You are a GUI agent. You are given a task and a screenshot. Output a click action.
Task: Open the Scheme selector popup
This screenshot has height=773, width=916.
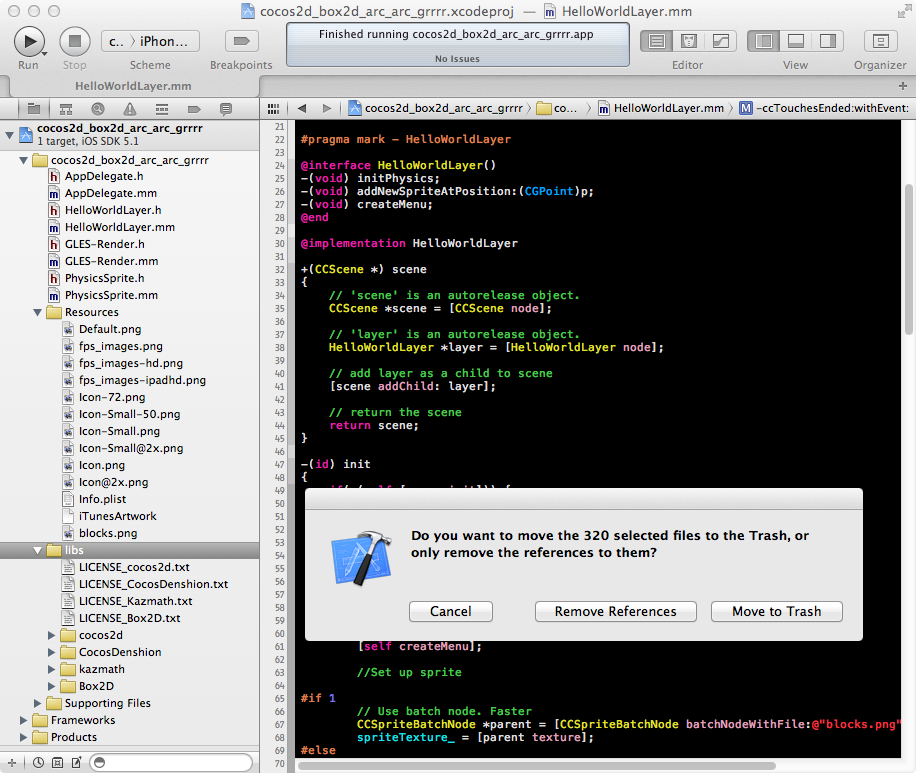(x=150, y=41)
